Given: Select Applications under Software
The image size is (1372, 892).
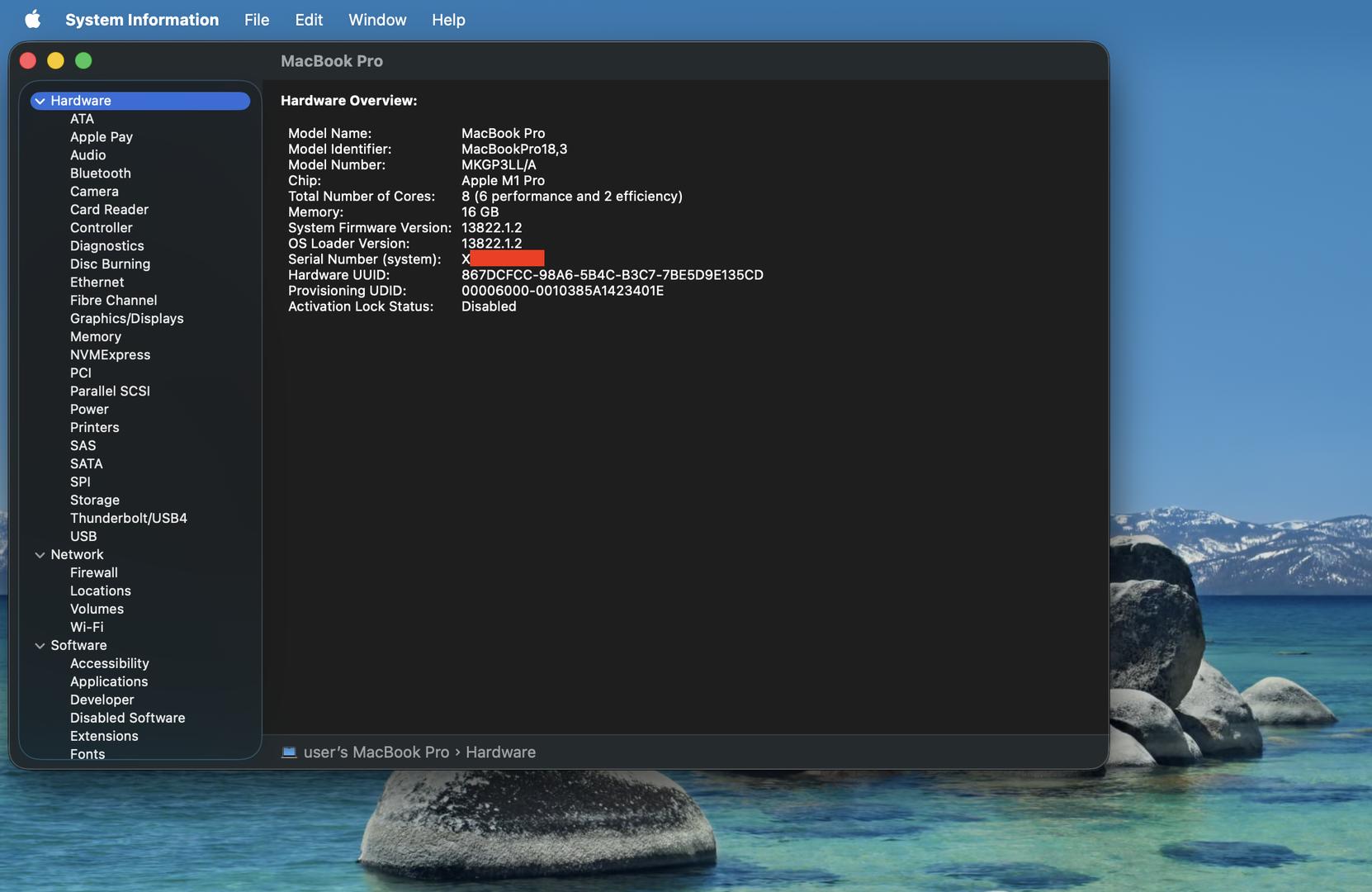Looking at the screenshot, I should [x=109, y=682].
